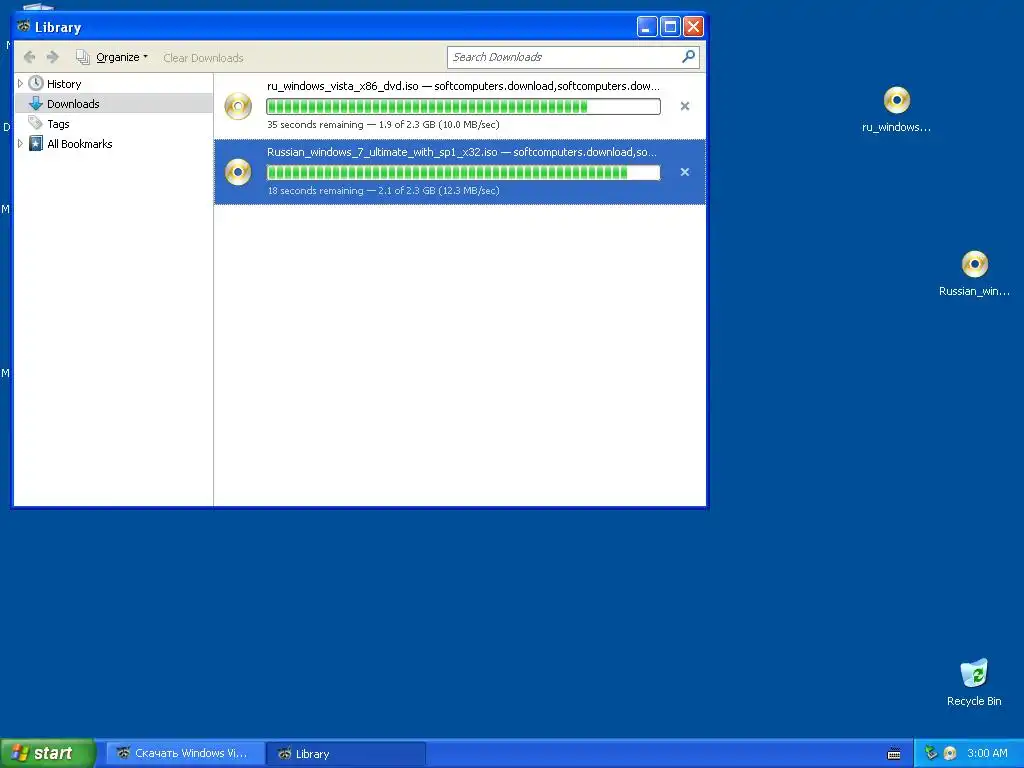Select All Bookmarks in the sidebar
Screen dimensions: 1024x768
(x=80, y=144)
